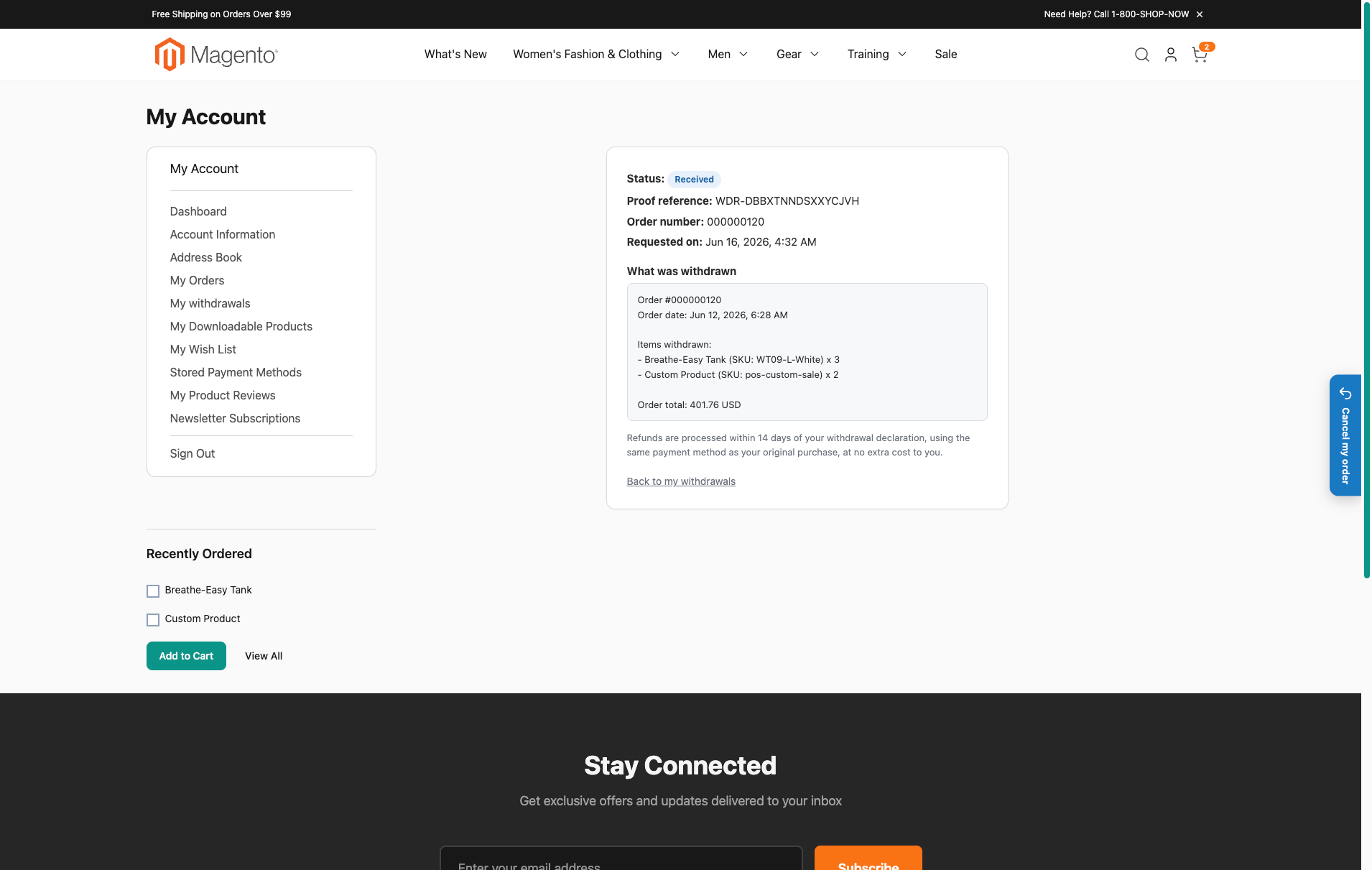The height and width of the screenshot is (870, 1372).
Task: Click the Men menu label
Action: (718, 55)
